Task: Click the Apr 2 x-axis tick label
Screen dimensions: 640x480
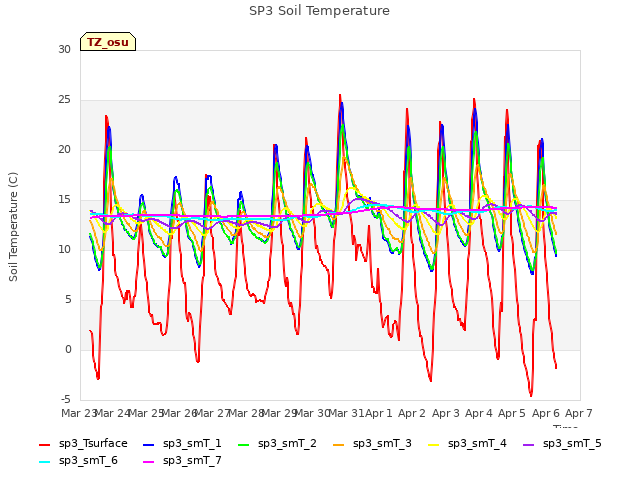Action: coord(412,413)
